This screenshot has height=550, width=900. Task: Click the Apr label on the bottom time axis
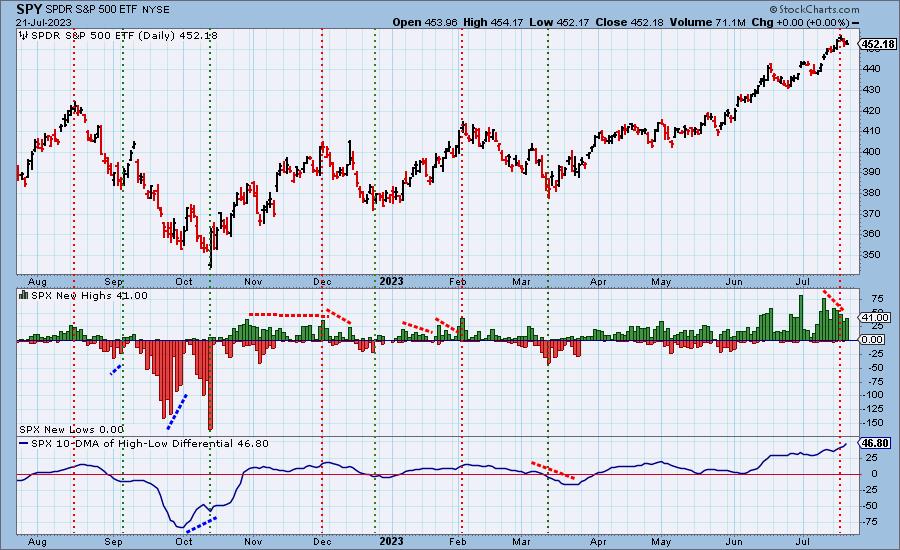point(598,541)
